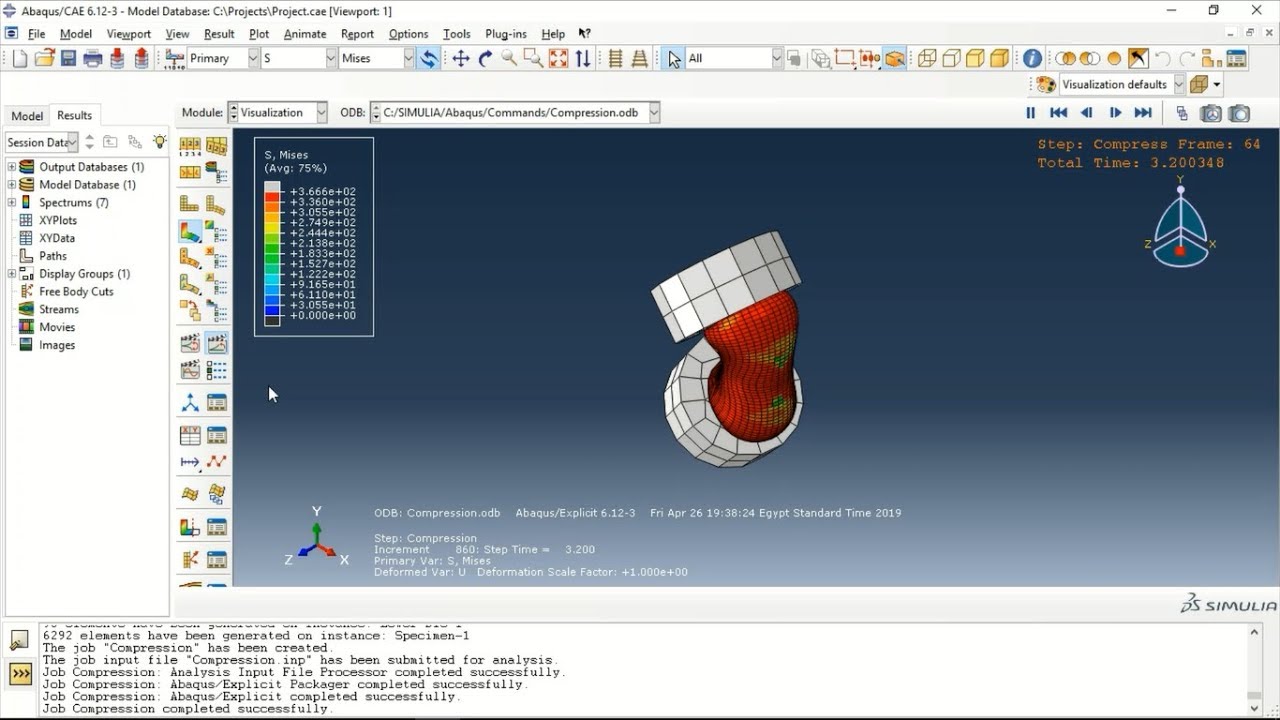The width and height of the screenshot is (1280, 720).
Task: Select Free Body Cuts in the tree
Action: pyautogui.click(x=76, y=292)
